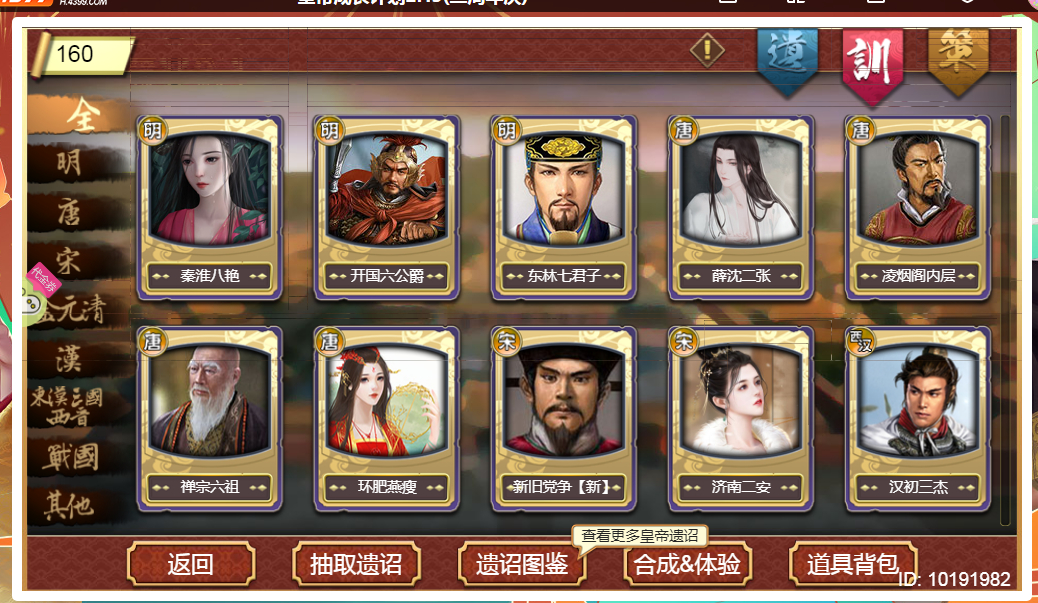Open the 道具背包 button
The height and width of the screenshot is (603, 1038).
click(853, 564)
